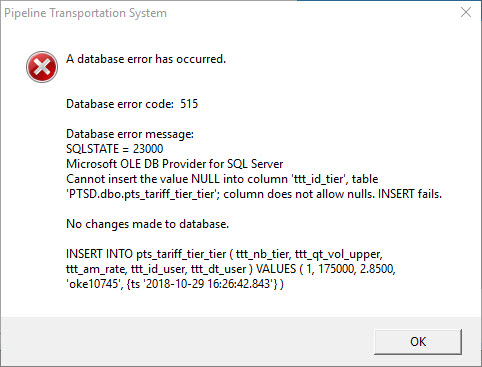Screen dimensions: 482x367
Task: Click the Pipeline Transportation System title text
Action: [x=85, y=13]
